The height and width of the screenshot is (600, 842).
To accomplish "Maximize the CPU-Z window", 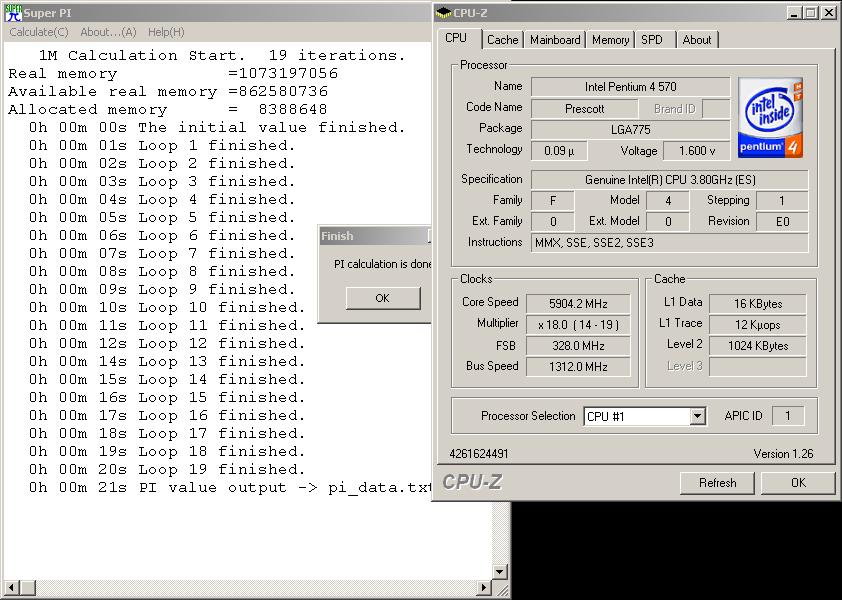I will [x=811, y=13].
